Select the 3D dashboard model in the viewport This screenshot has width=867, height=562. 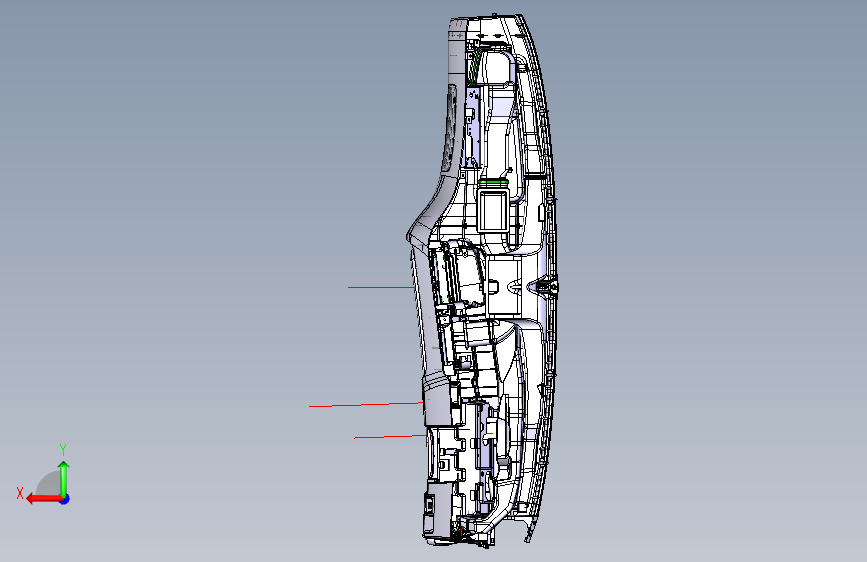(482, 281)
